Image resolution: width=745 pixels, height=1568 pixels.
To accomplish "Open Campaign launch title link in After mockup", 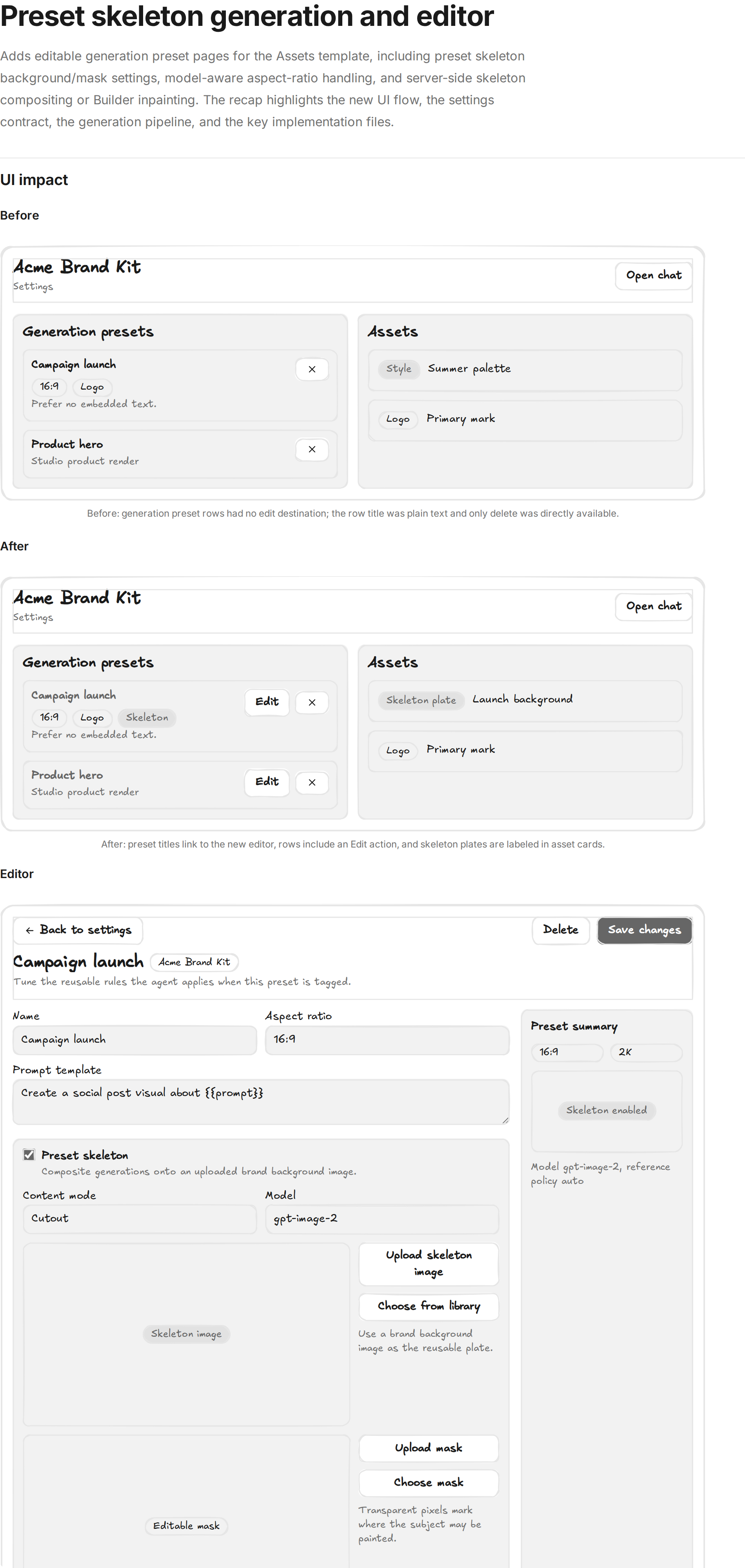I will [x=73, y=695].
